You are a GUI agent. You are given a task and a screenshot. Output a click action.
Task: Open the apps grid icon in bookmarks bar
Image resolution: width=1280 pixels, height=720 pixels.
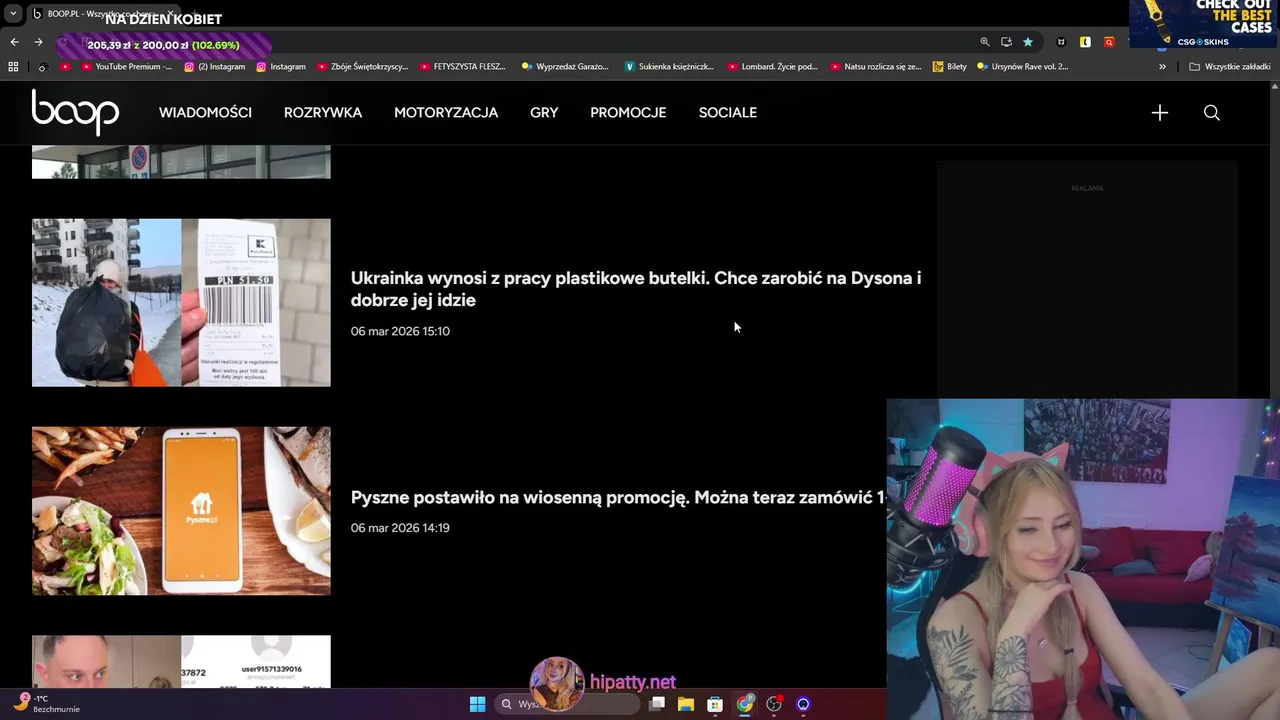(x=13, y=67)
